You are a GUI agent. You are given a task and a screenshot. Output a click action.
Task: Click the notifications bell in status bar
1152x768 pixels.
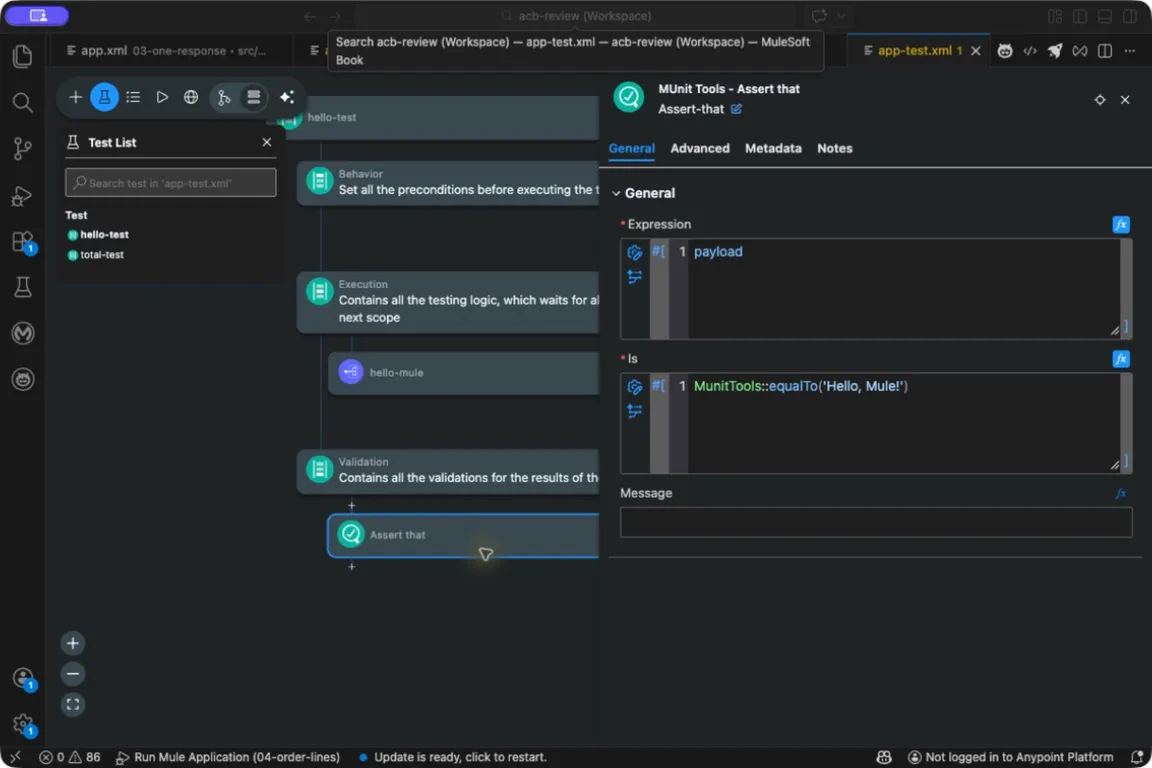(x=1136, y=757)
